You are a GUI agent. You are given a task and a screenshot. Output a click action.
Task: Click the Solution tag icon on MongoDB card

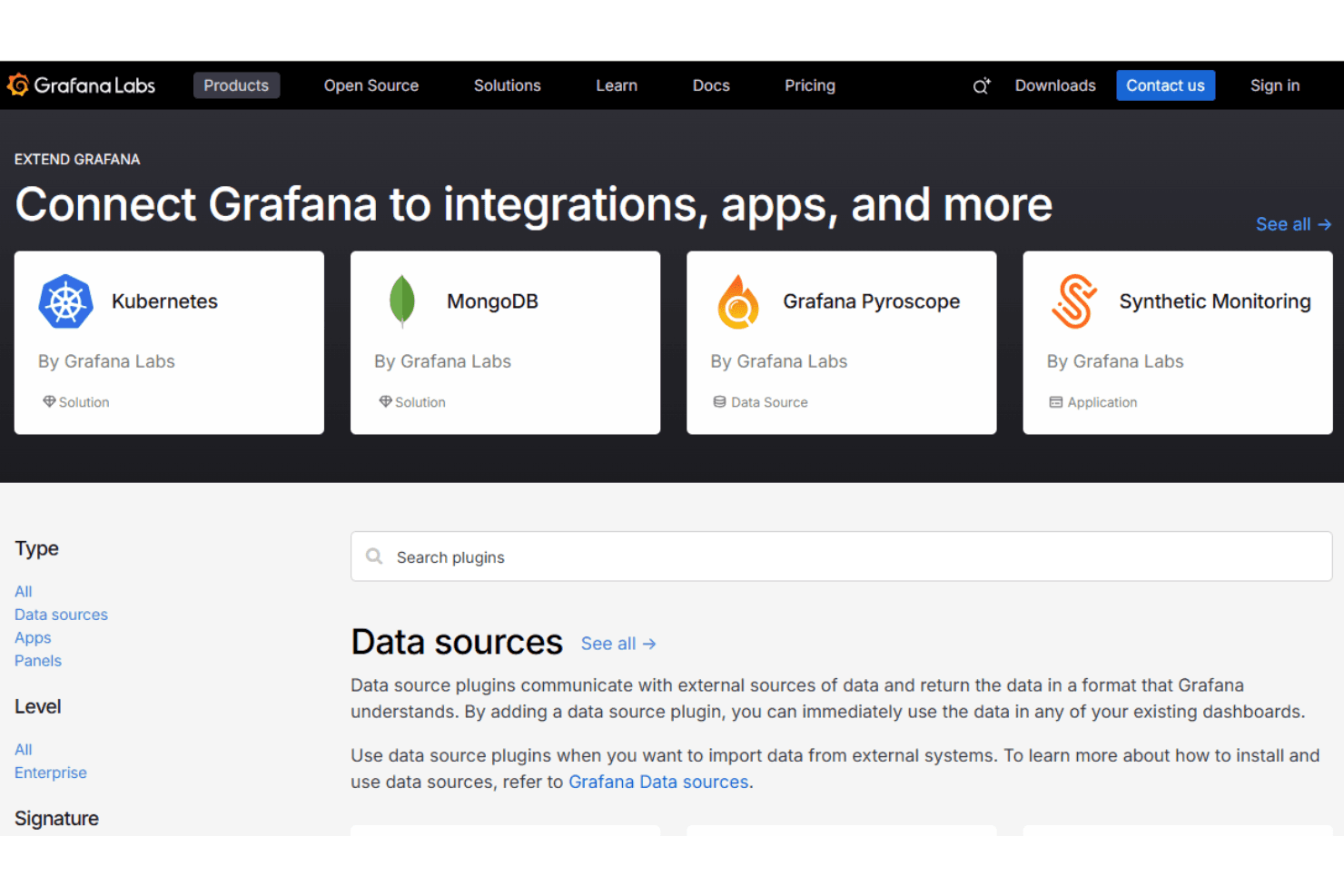[385, 401]
